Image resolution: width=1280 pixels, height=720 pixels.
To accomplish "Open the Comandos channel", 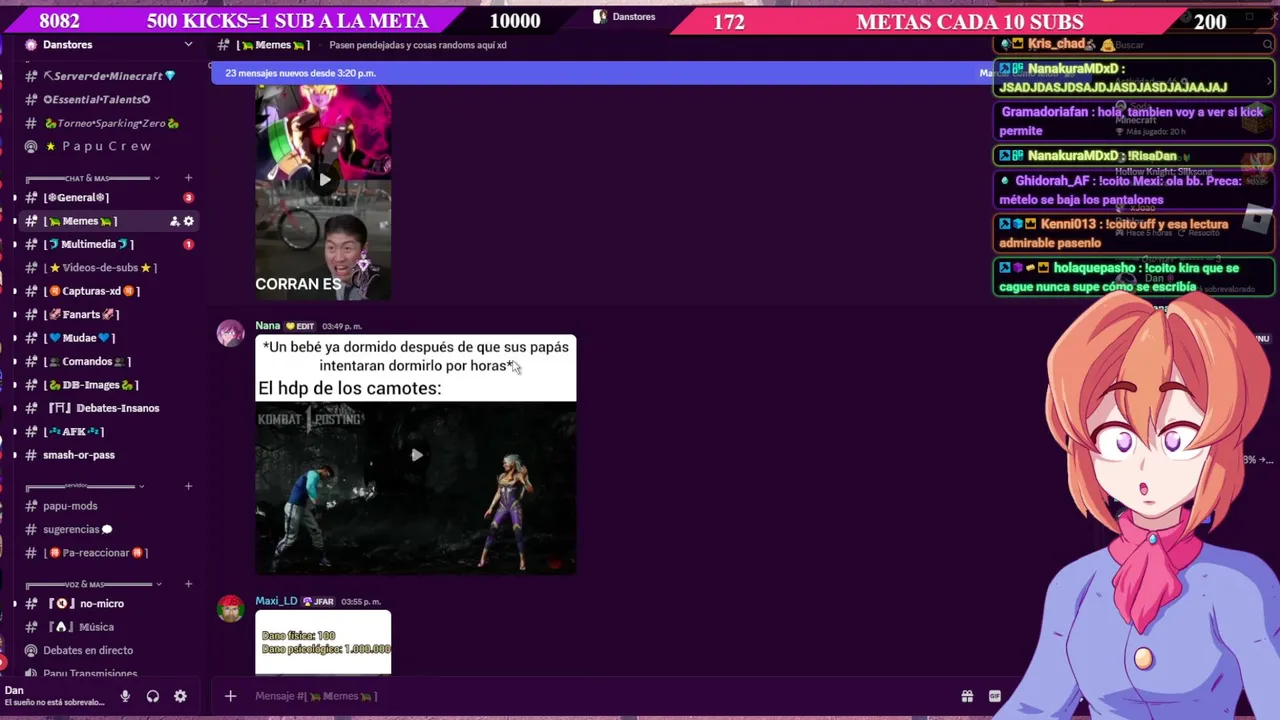I will pos(88,361).
